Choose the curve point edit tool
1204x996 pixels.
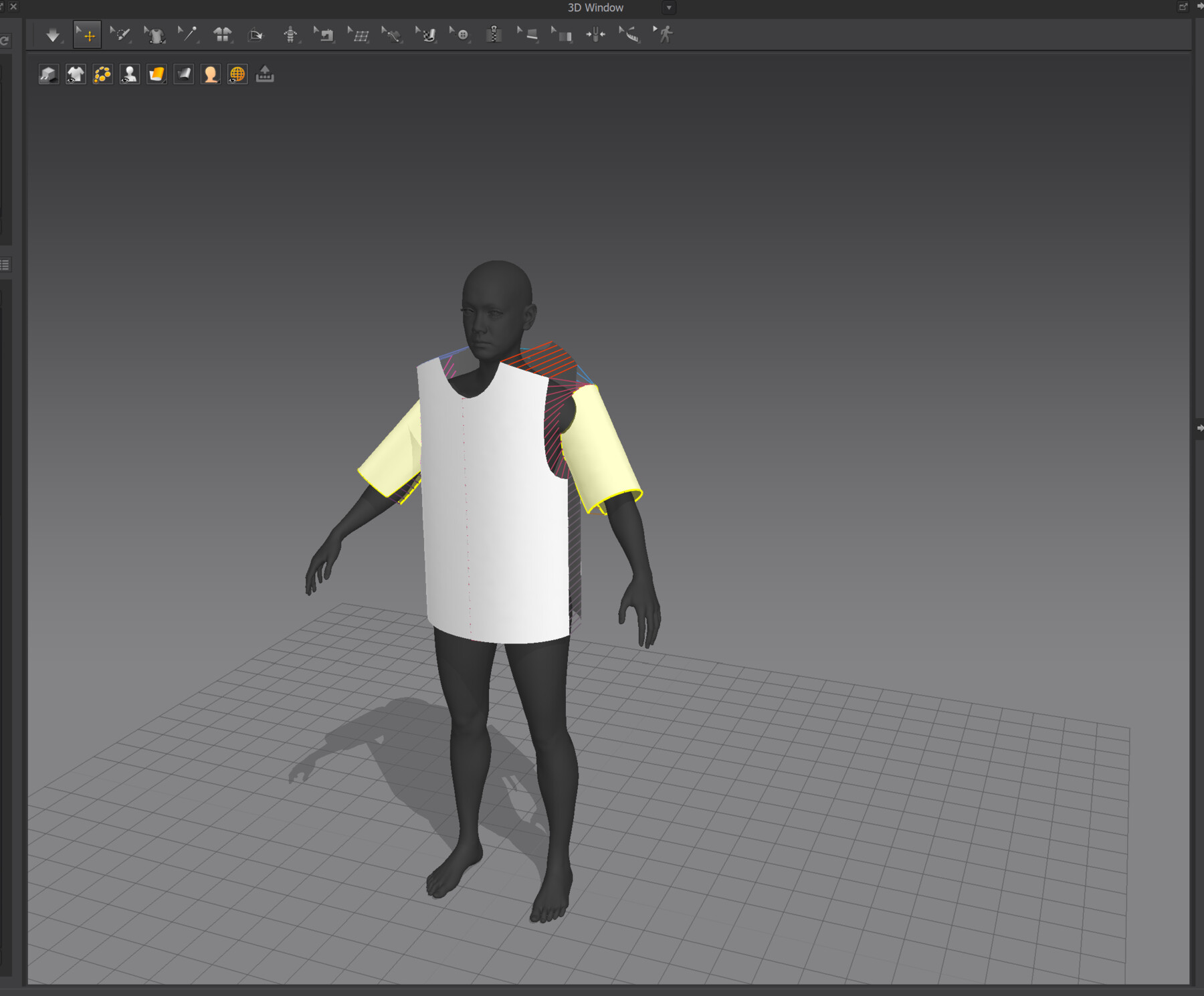click(392, 35)
